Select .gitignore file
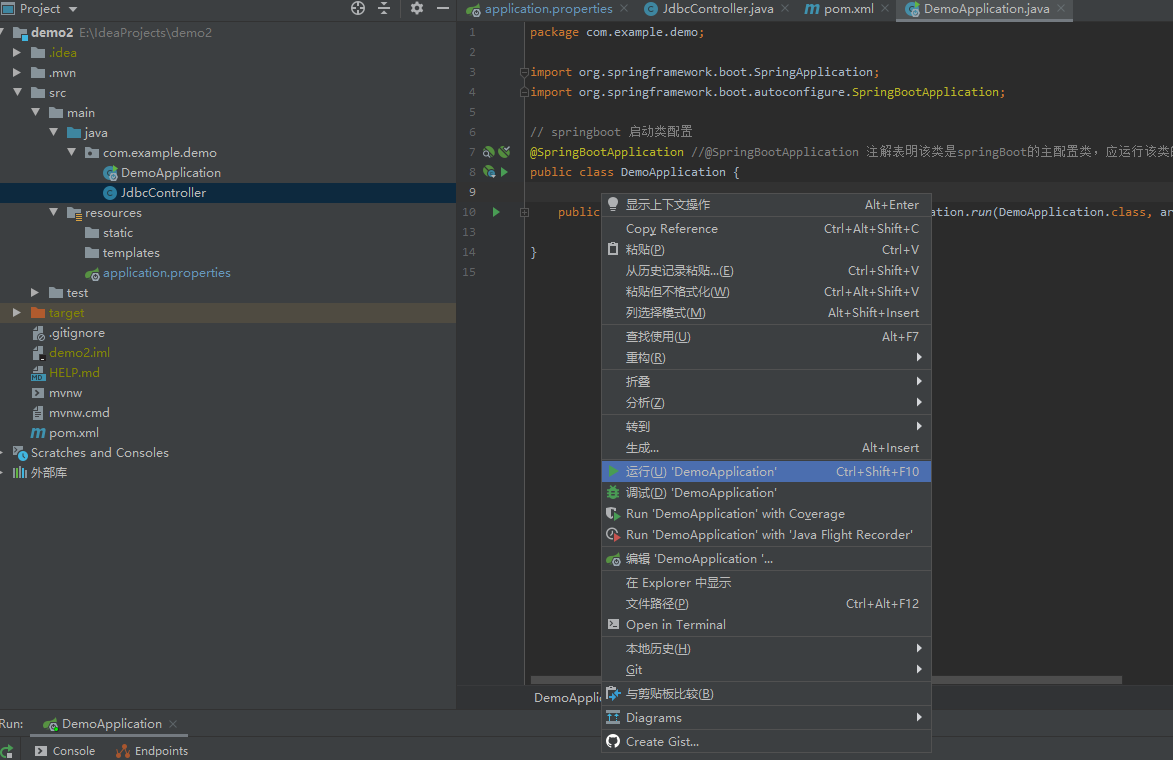 76,333
